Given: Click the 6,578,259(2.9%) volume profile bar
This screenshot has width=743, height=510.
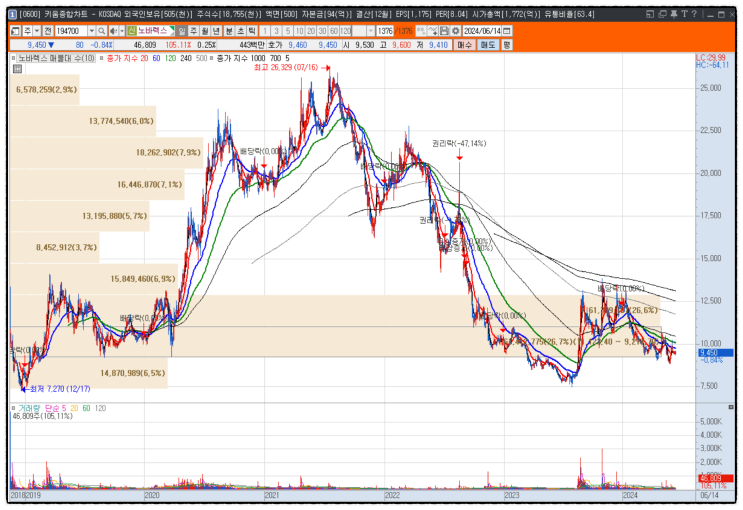Looking at the screenshot, I should coord(45,90).
